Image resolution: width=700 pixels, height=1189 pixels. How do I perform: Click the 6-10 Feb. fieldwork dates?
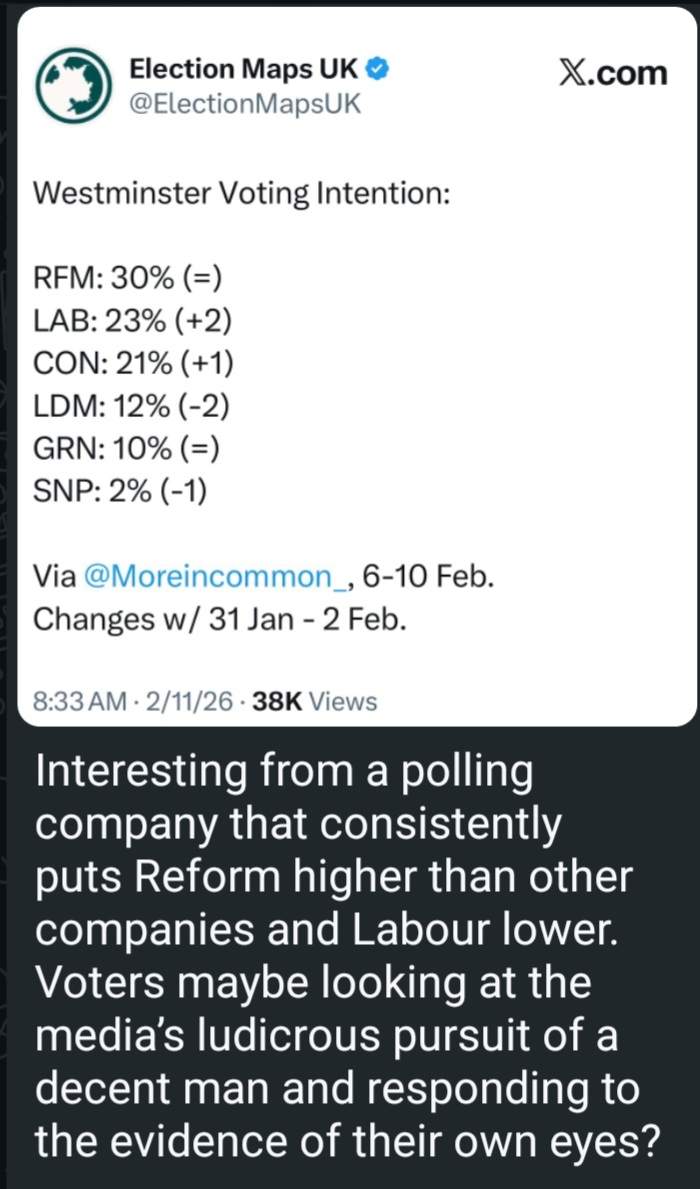pyautogui.click(x=428, y=576)
